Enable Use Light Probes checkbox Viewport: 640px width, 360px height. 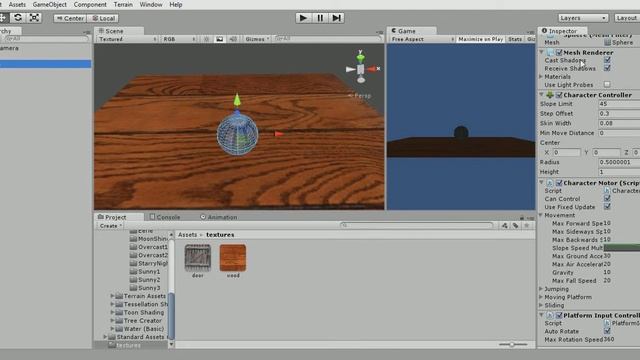tap(607, 84)
